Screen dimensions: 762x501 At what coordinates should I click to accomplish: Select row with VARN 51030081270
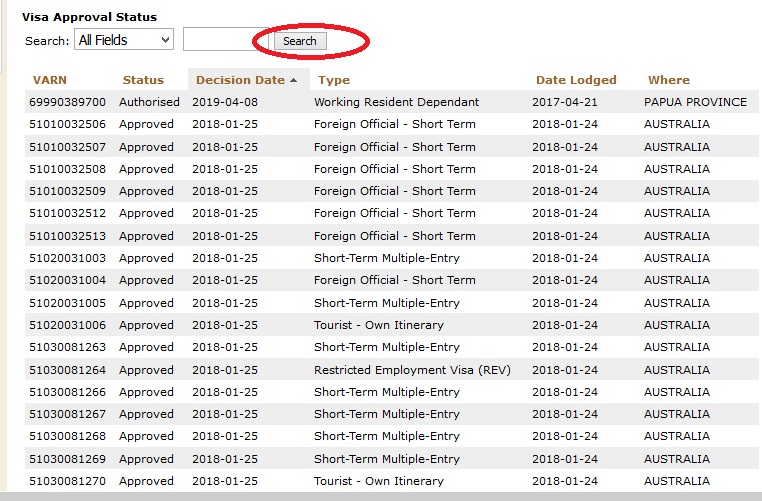point(69,481)
